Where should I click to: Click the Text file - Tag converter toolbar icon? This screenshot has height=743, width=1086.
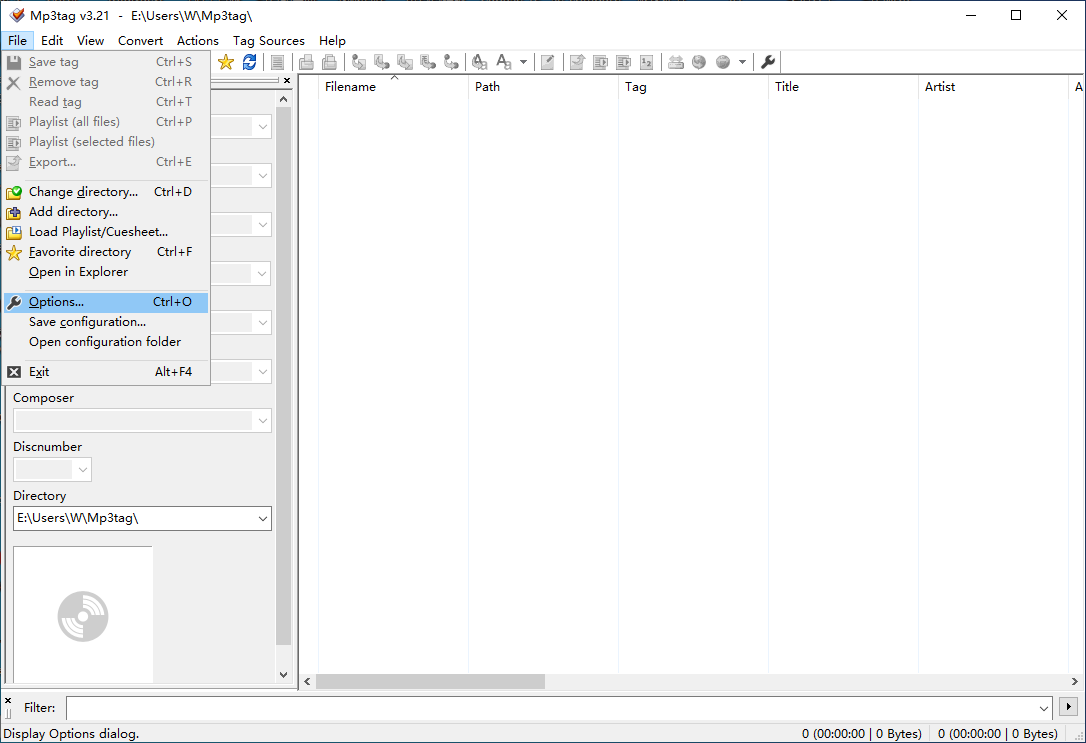(428, 62)
